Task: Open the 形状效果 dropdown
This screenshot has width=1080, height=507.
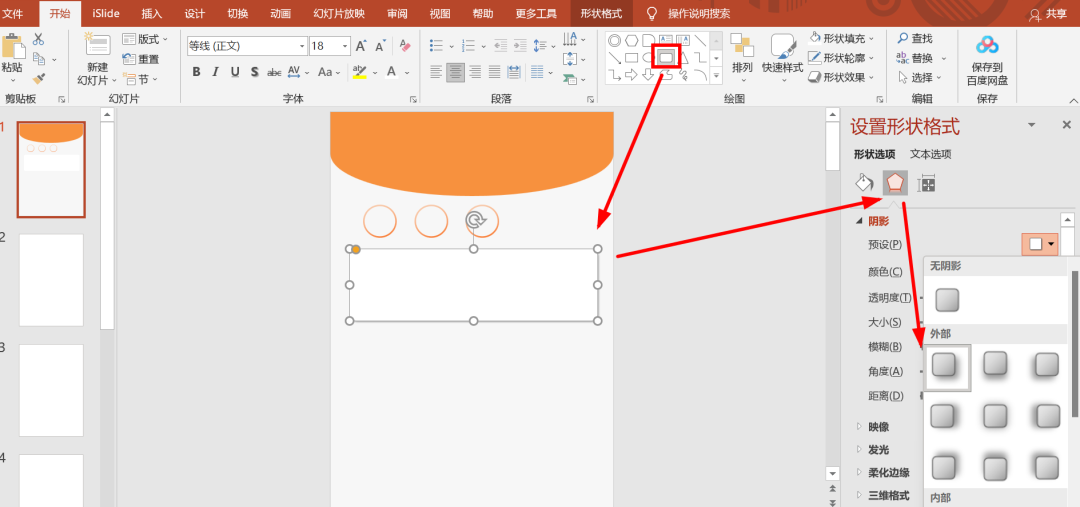Action: pos(841,77)
